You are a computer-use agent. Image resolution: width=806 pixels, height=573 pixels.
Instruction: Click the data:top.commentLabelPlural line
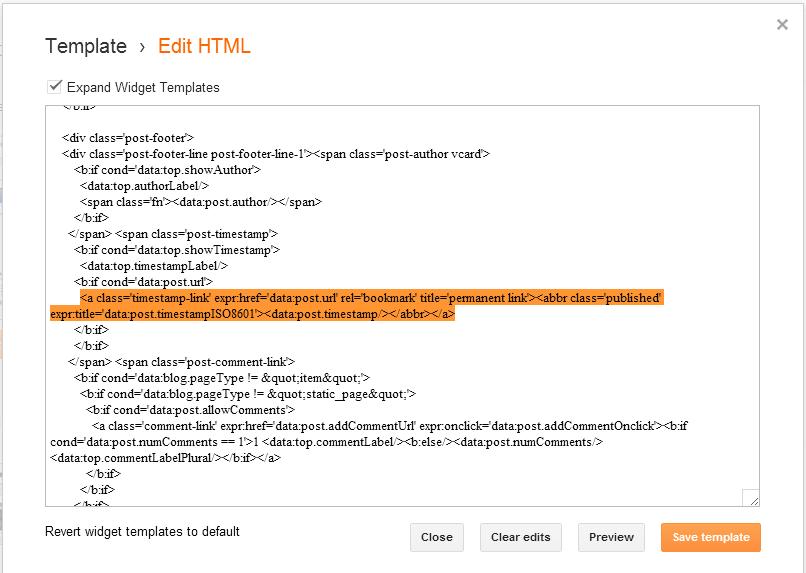coord(166,458)
